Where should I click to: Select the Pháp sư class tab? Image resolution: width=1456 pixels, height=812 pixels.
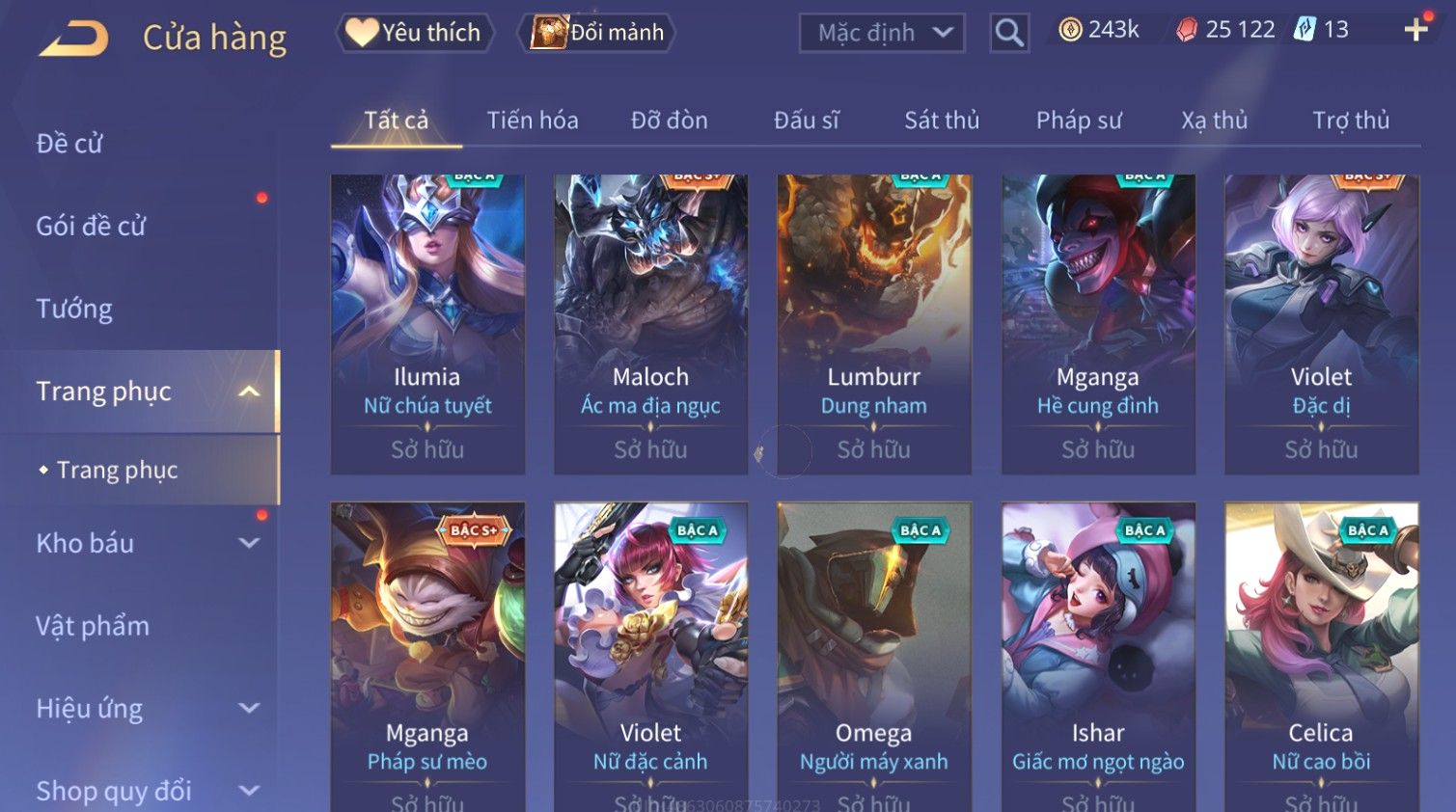click(x=1079, y=121)
